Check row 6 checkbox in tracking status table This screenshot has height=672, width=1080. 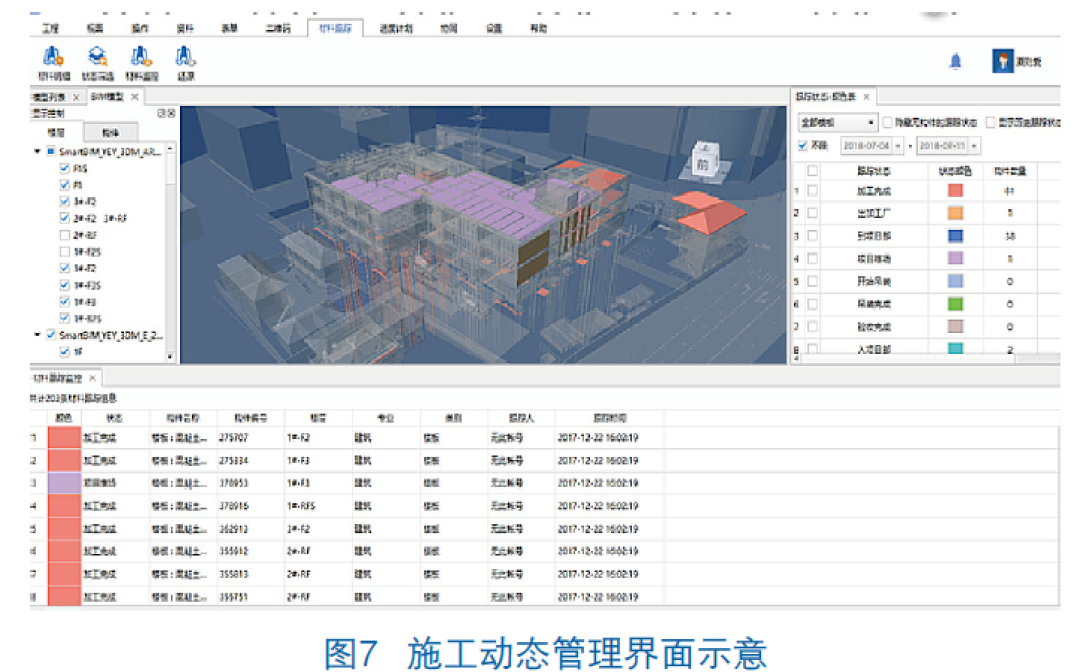tap(813, 304)
